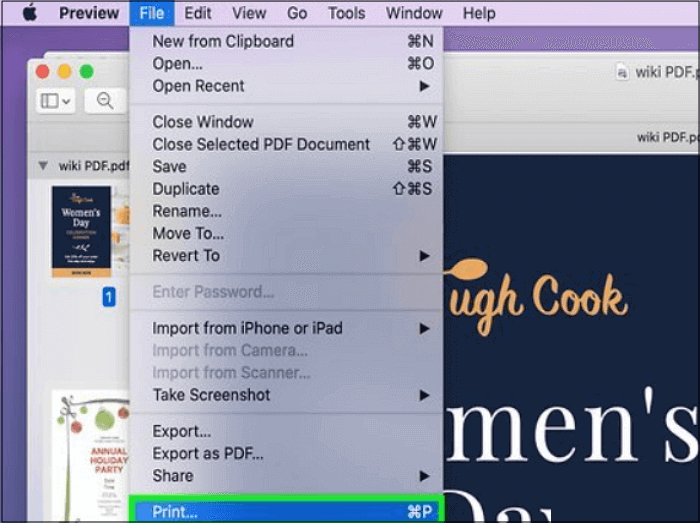Select Open... in File menu

pos(286,64)
